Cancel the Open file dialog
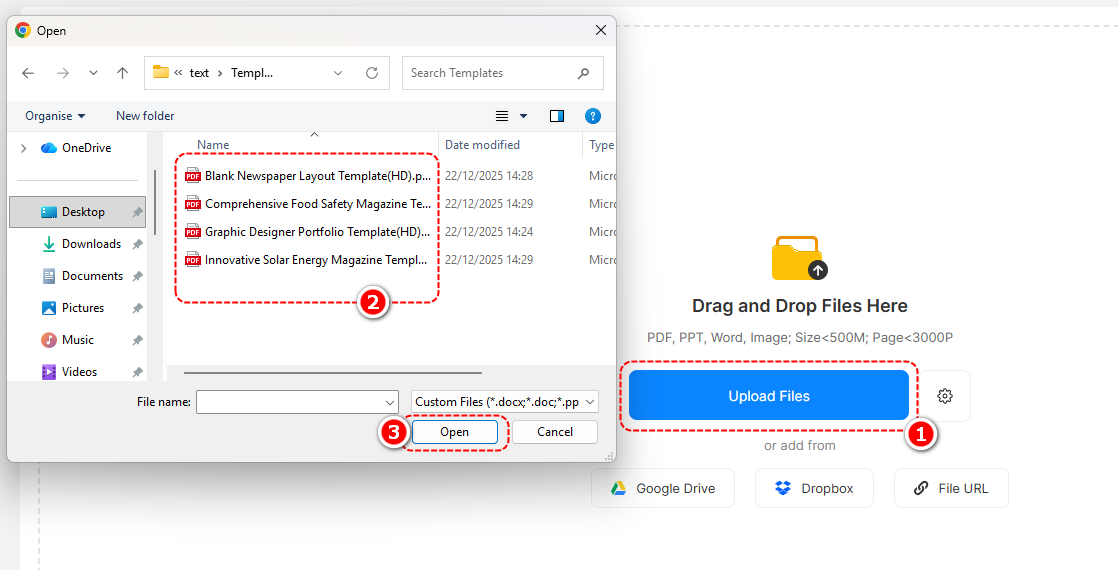Viewport: 1118px width, 570px height. (x=555, y=432)
